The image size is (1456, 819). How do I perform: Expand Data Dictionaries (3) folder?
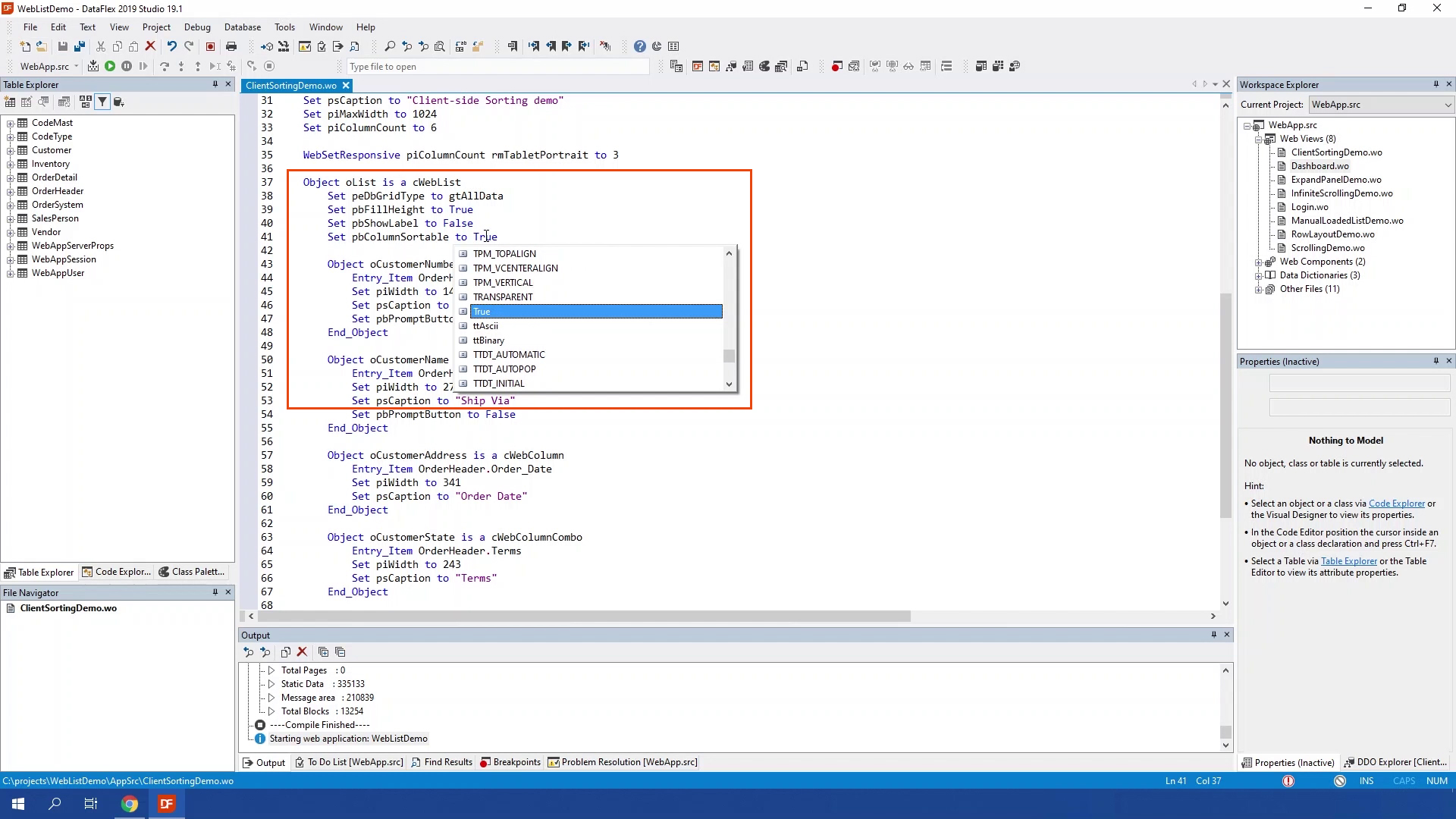[1259, 275]
